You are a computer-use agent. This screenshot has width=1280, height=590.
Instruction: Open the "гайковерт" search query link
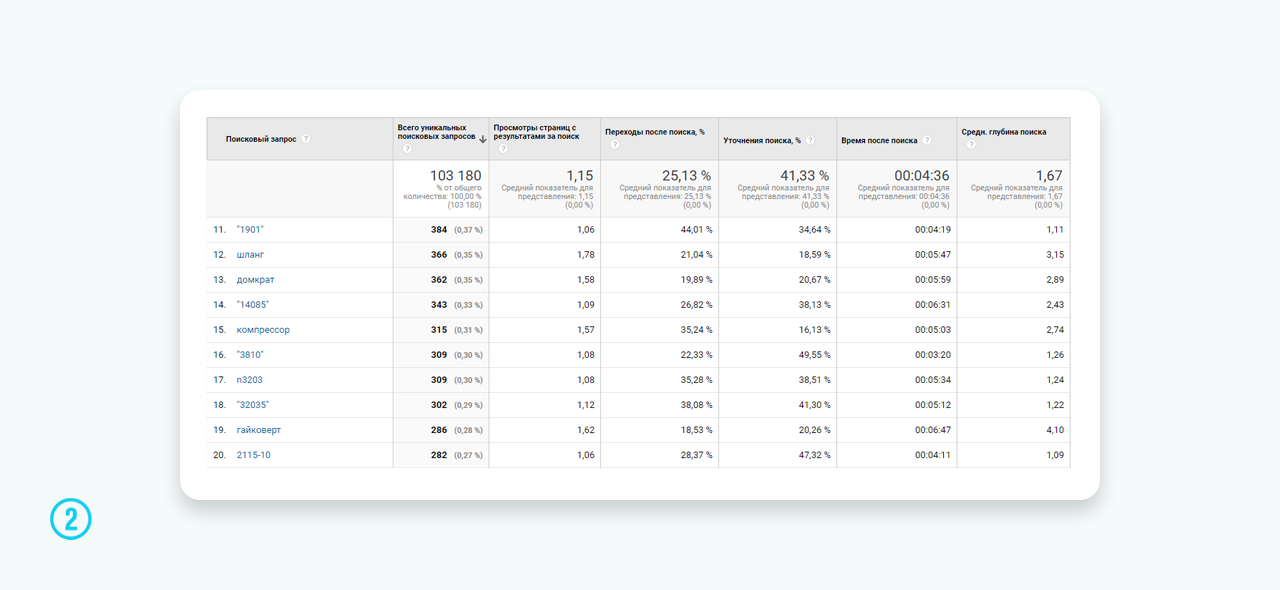tap(258, 430)
